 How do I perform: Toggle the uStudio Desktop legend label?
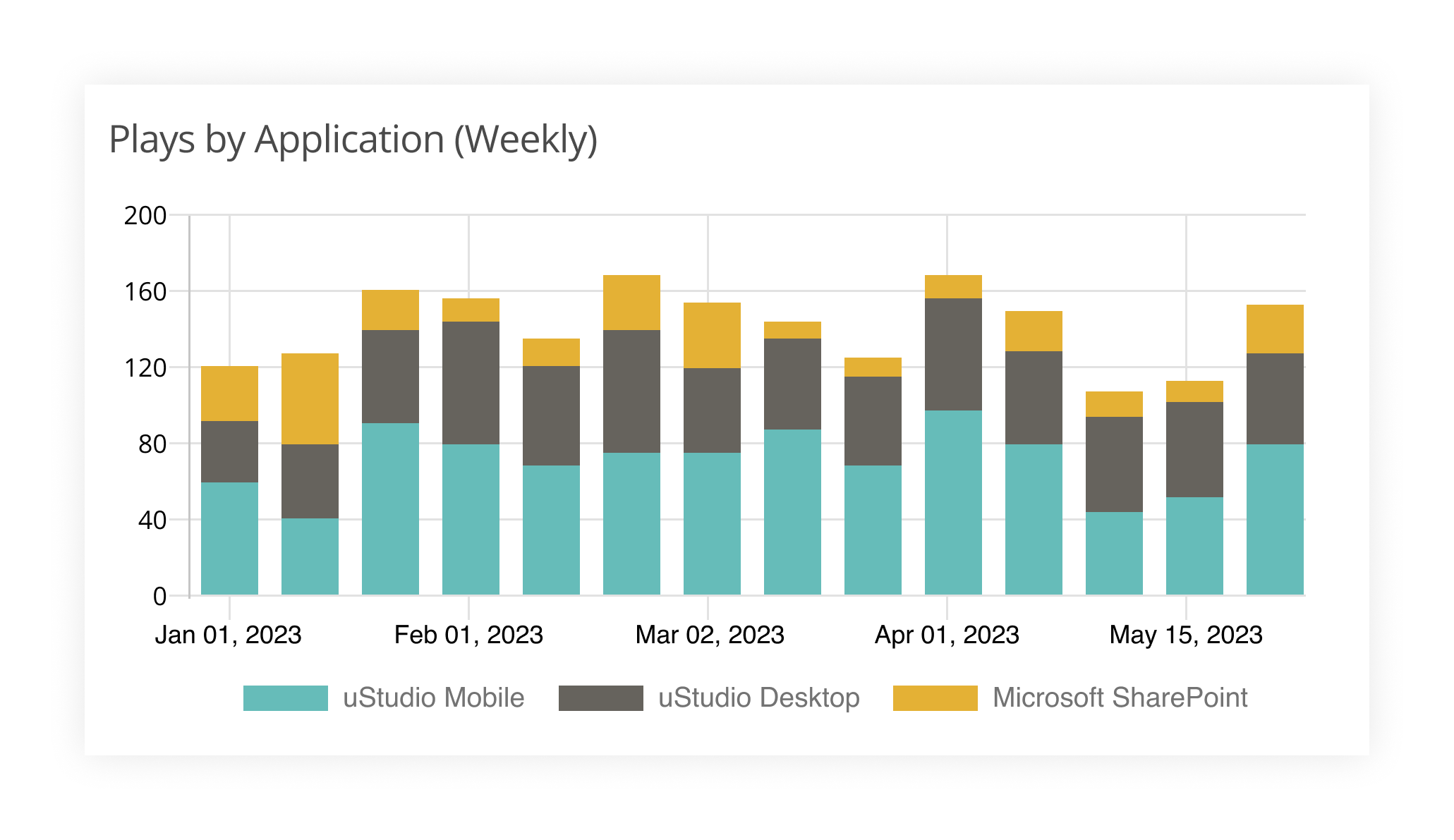click(x=758, y=698)
